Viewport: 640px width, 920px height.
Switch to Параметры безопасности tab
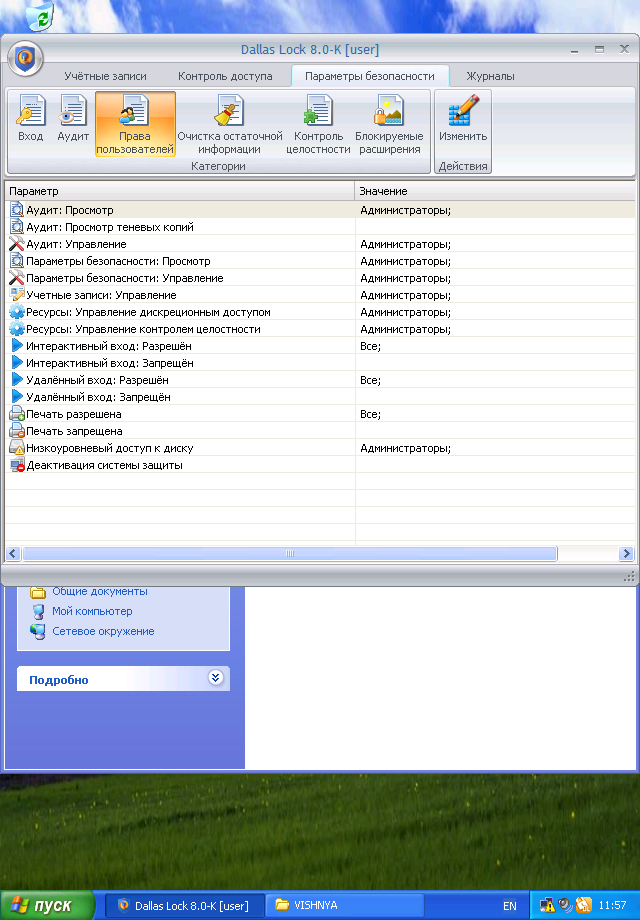point(370,76)
